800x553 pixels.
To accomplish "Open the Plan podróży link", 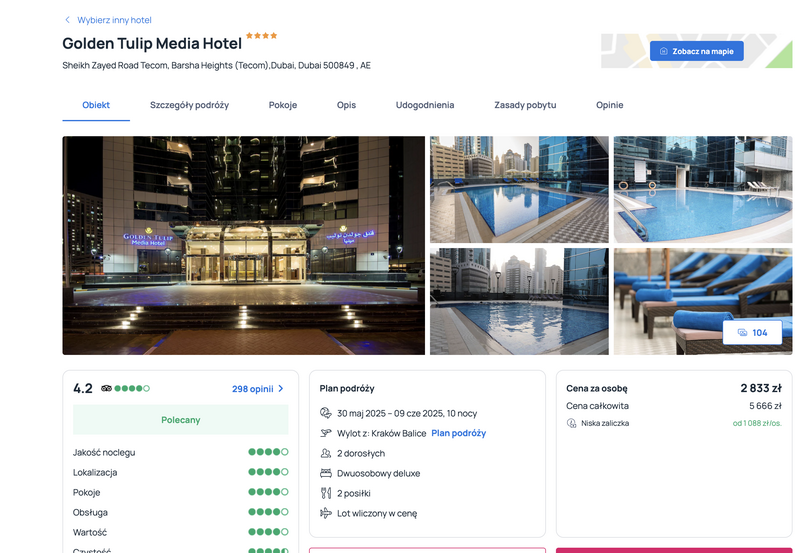I will [x=459, y=433].
